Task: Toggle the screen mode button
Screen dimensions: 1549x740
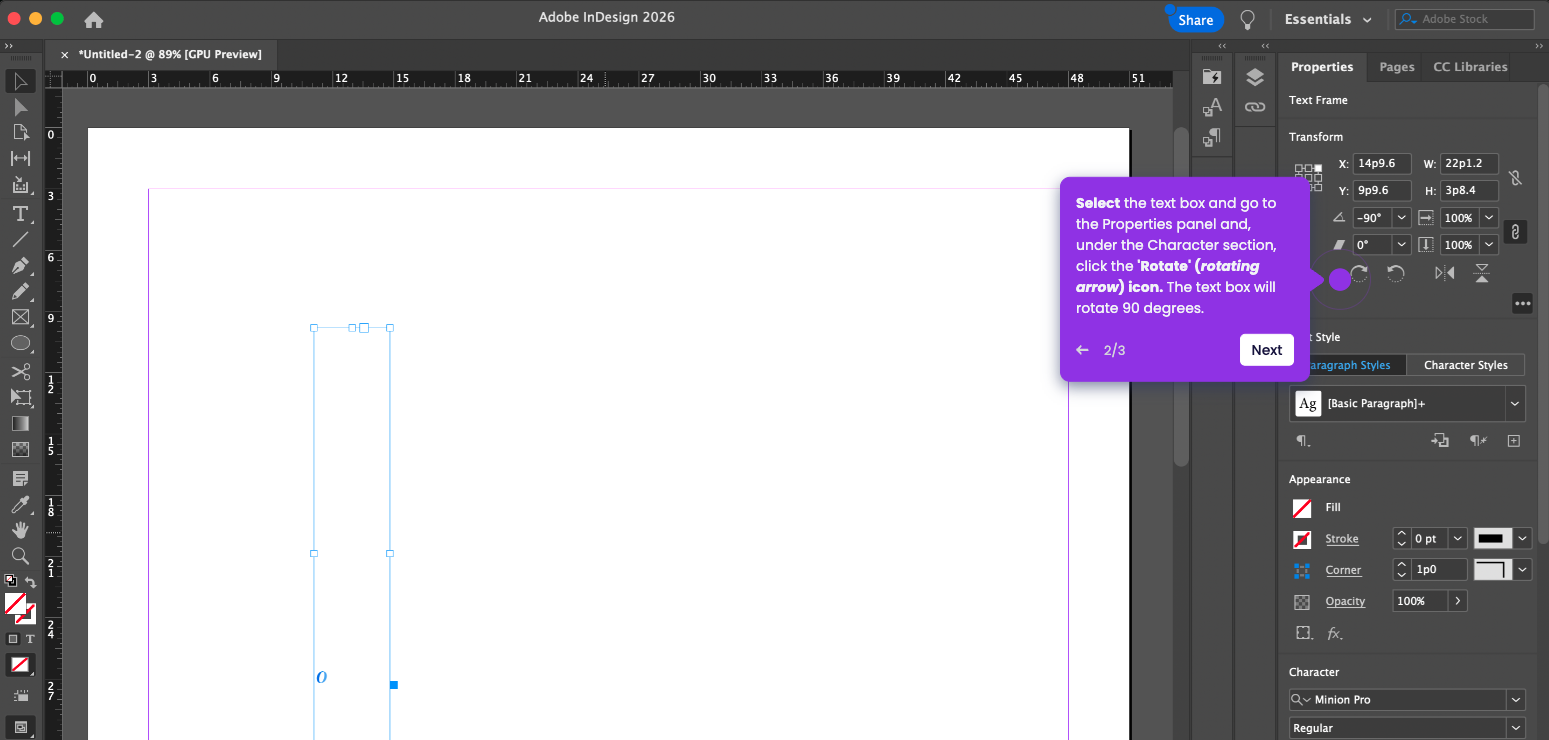Action: [20, 727]
